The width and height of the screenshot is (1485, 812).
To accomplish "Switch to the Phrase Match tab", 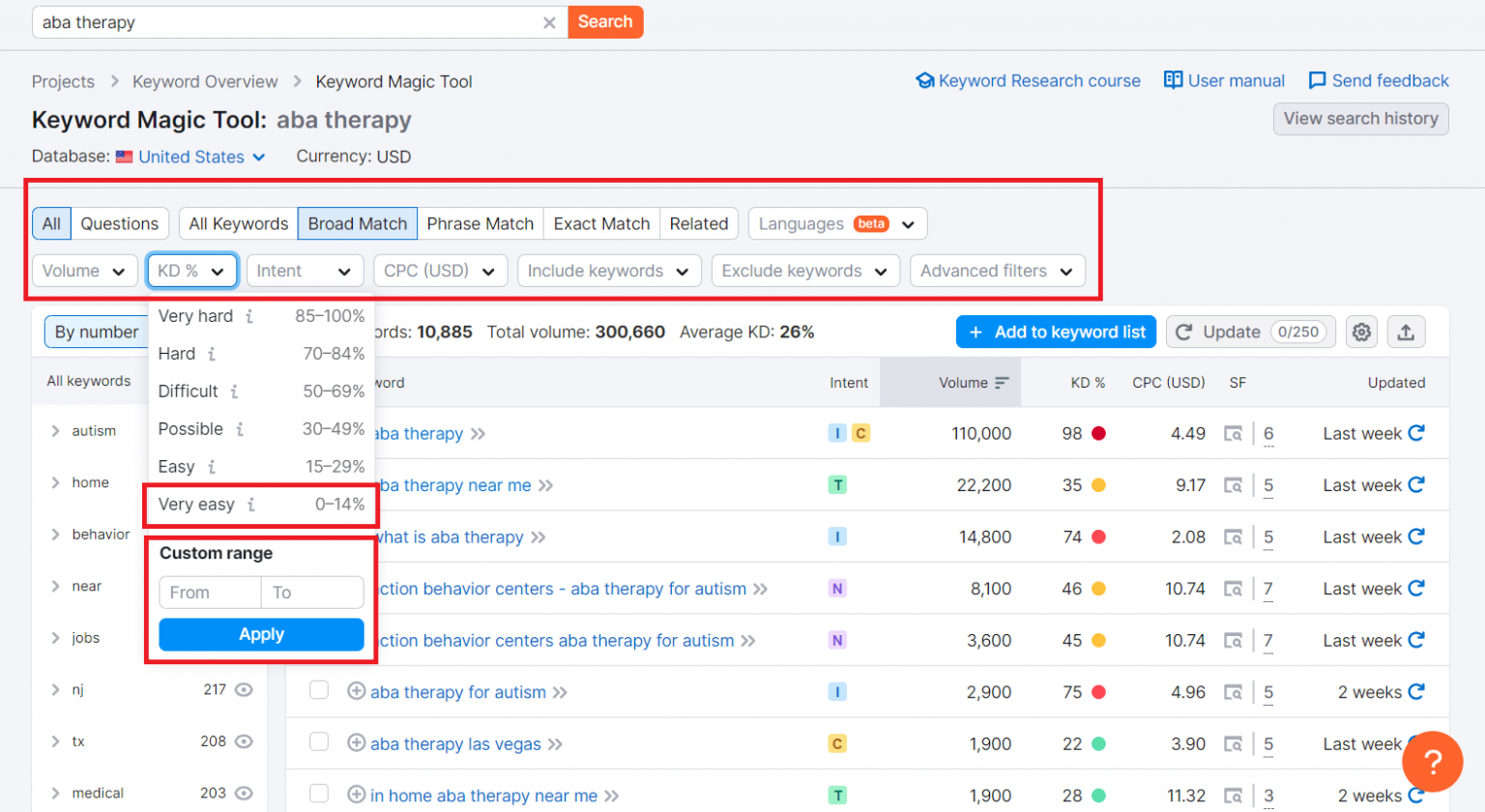I will pos(480,223).
